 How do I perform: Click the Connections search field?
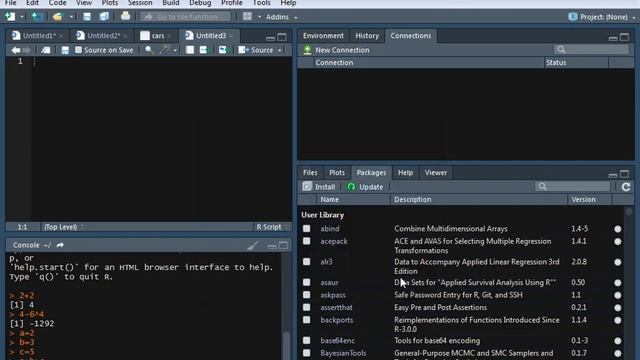pos(591,49)
